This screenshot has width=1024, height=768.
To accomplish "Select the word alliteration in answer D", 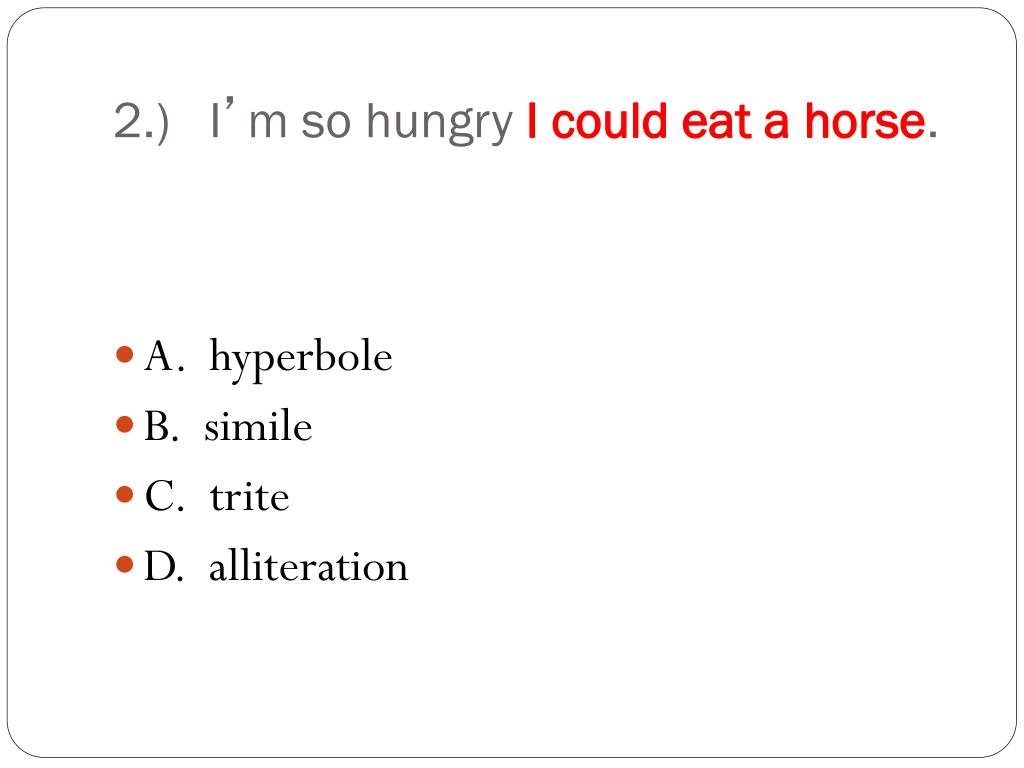I will click(308, 566).
